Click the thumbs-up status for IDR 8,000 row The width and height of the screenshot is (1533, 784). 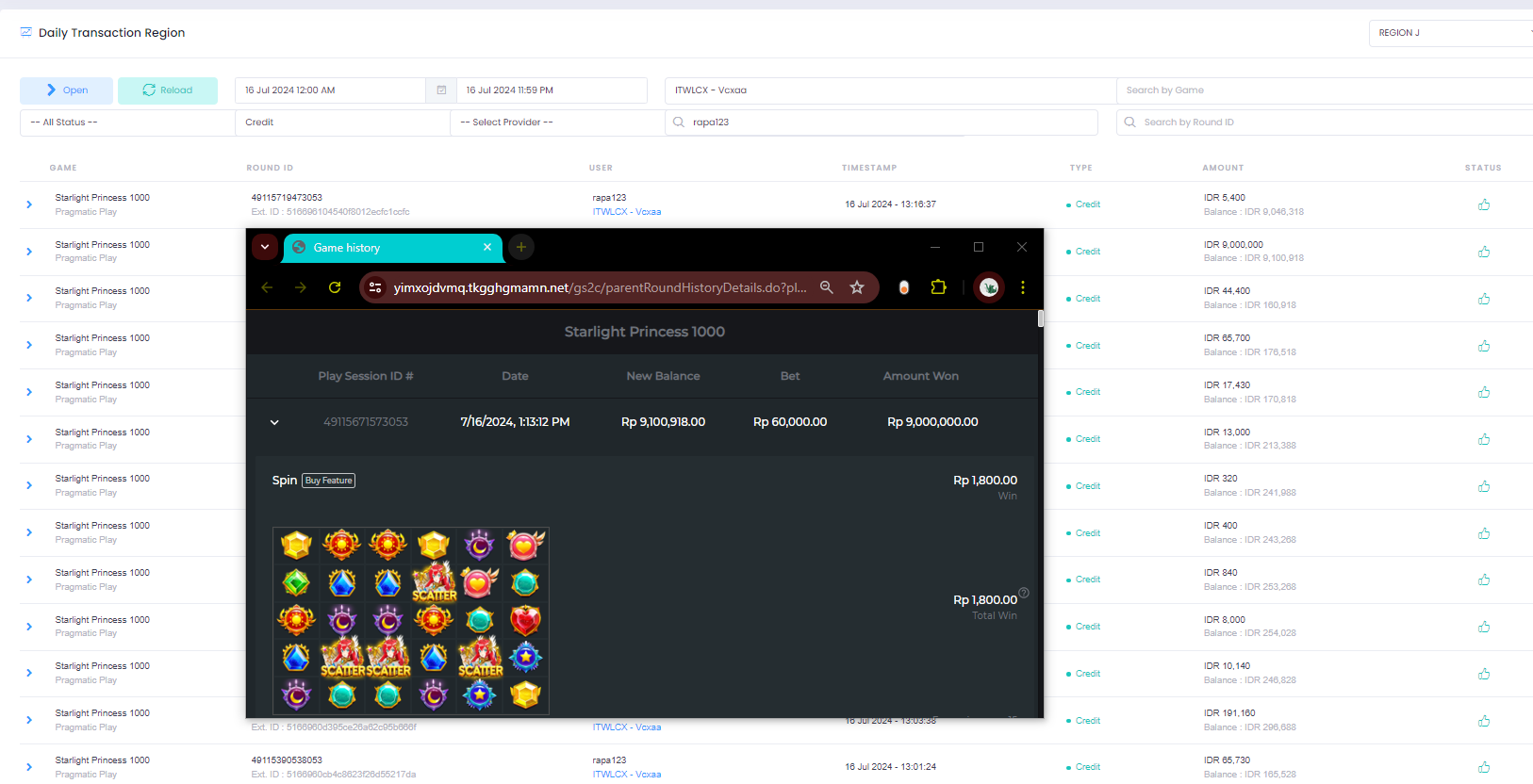point(1484,627)
